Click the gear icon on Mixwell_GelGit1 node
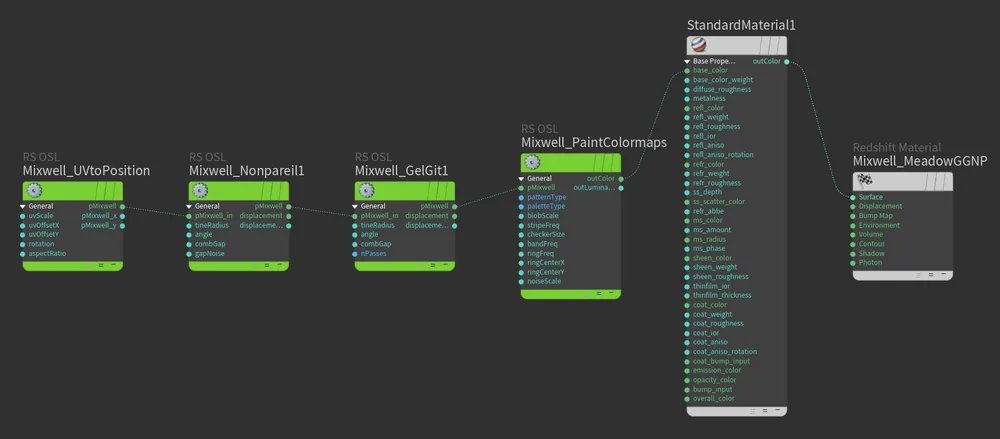 (x=367, y=190)
